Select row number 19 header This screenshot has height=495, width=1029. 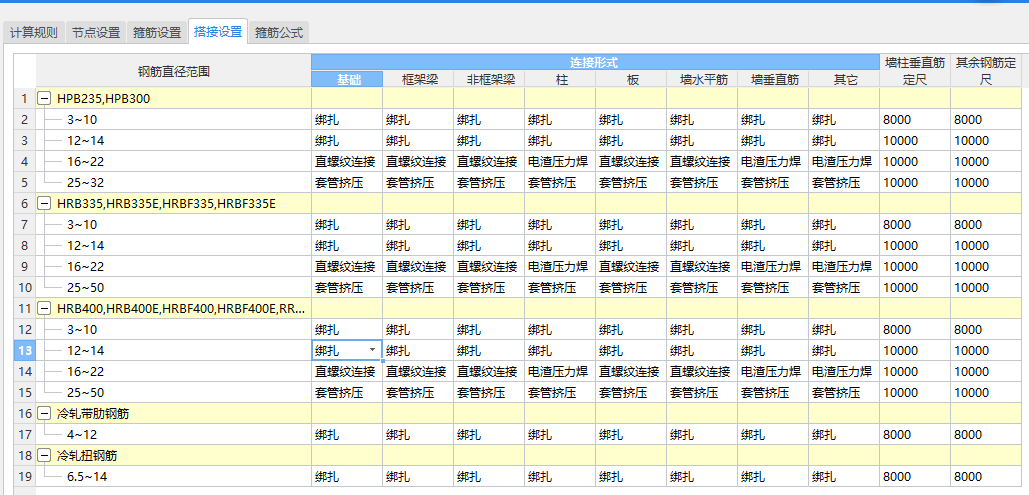25,477
